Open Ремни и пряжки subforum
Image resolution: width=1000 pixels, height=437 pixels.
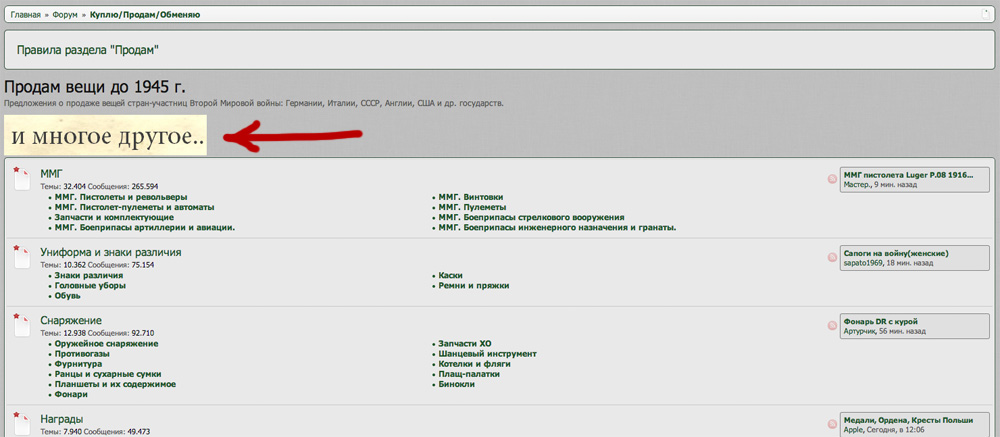tap(474, 286)
